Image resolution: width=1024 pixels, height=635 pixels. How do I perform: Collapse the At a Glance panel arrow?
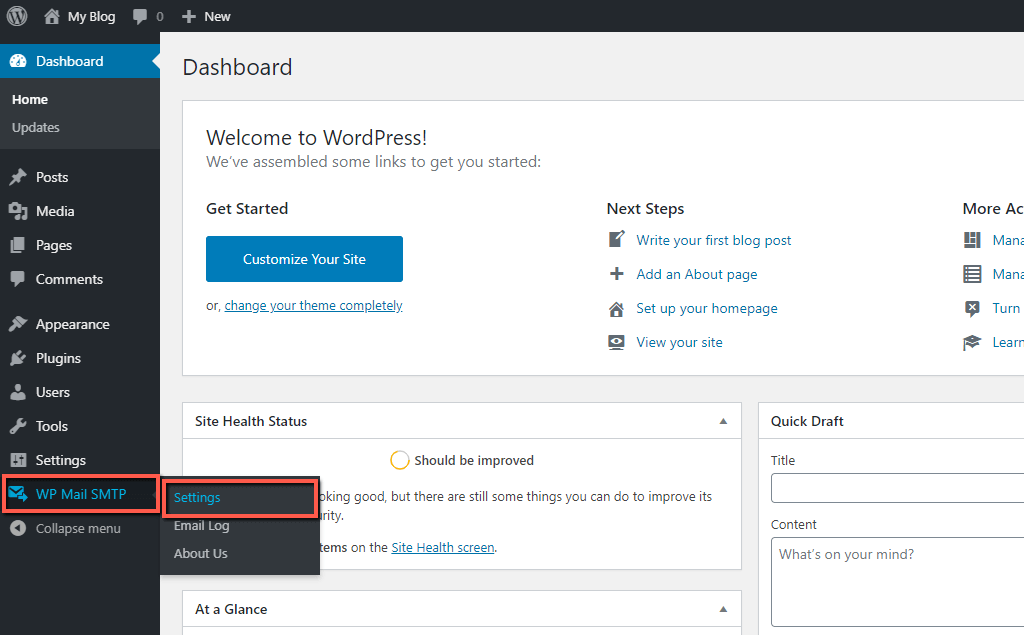723,610
